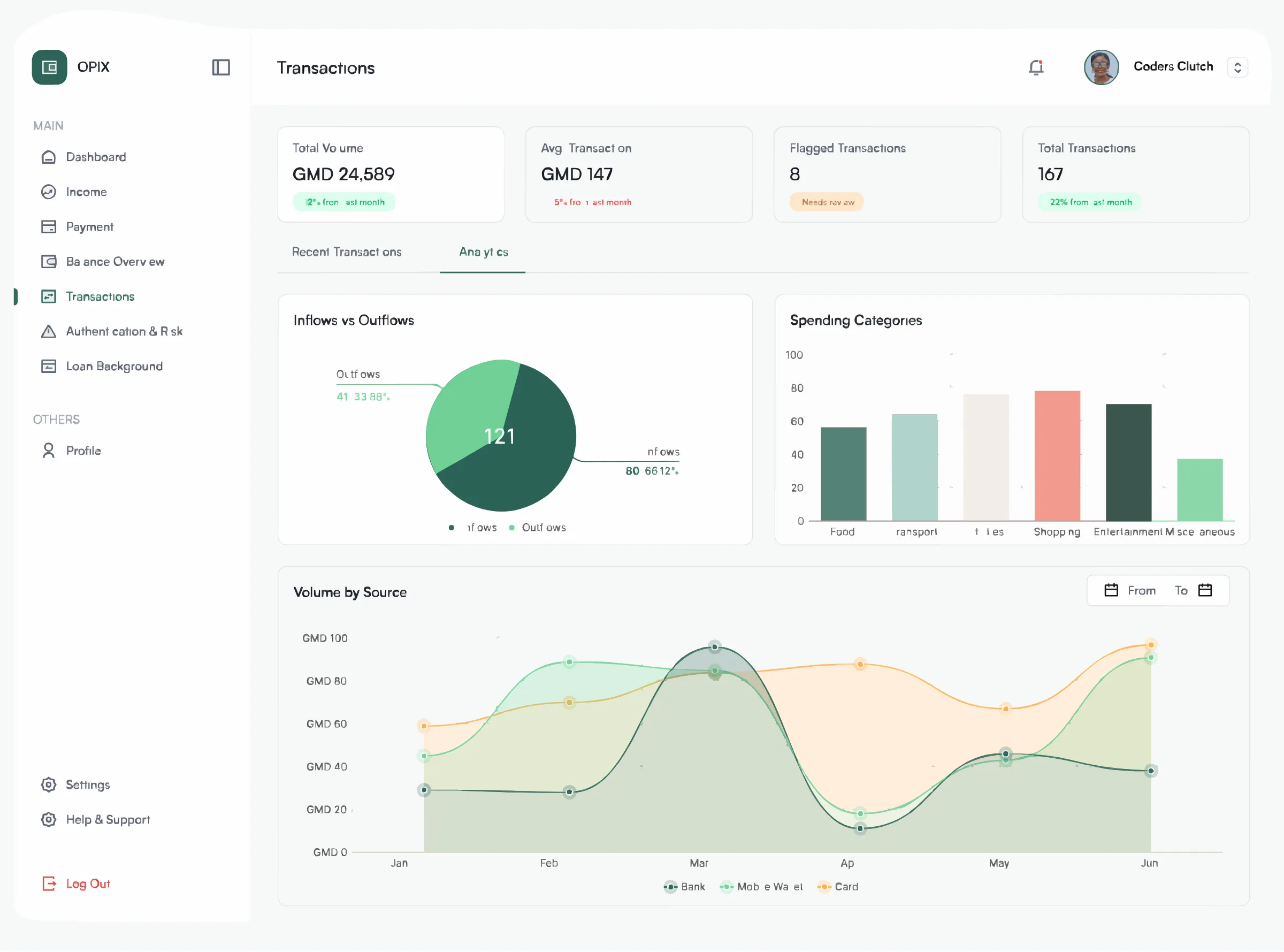Toggle the Bank series legend
This screenshot has width=1284, height=952.
point(684,887)
